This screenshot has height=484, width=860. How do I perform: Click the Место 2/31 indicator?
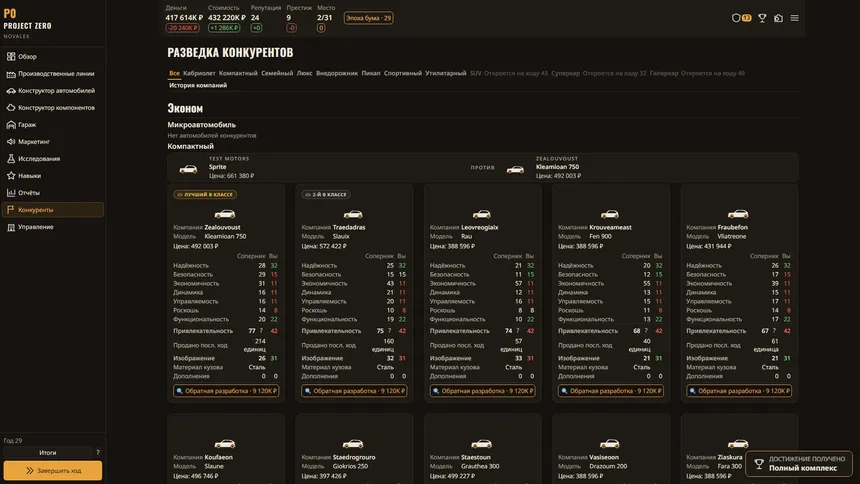click(x=325, y=18)
